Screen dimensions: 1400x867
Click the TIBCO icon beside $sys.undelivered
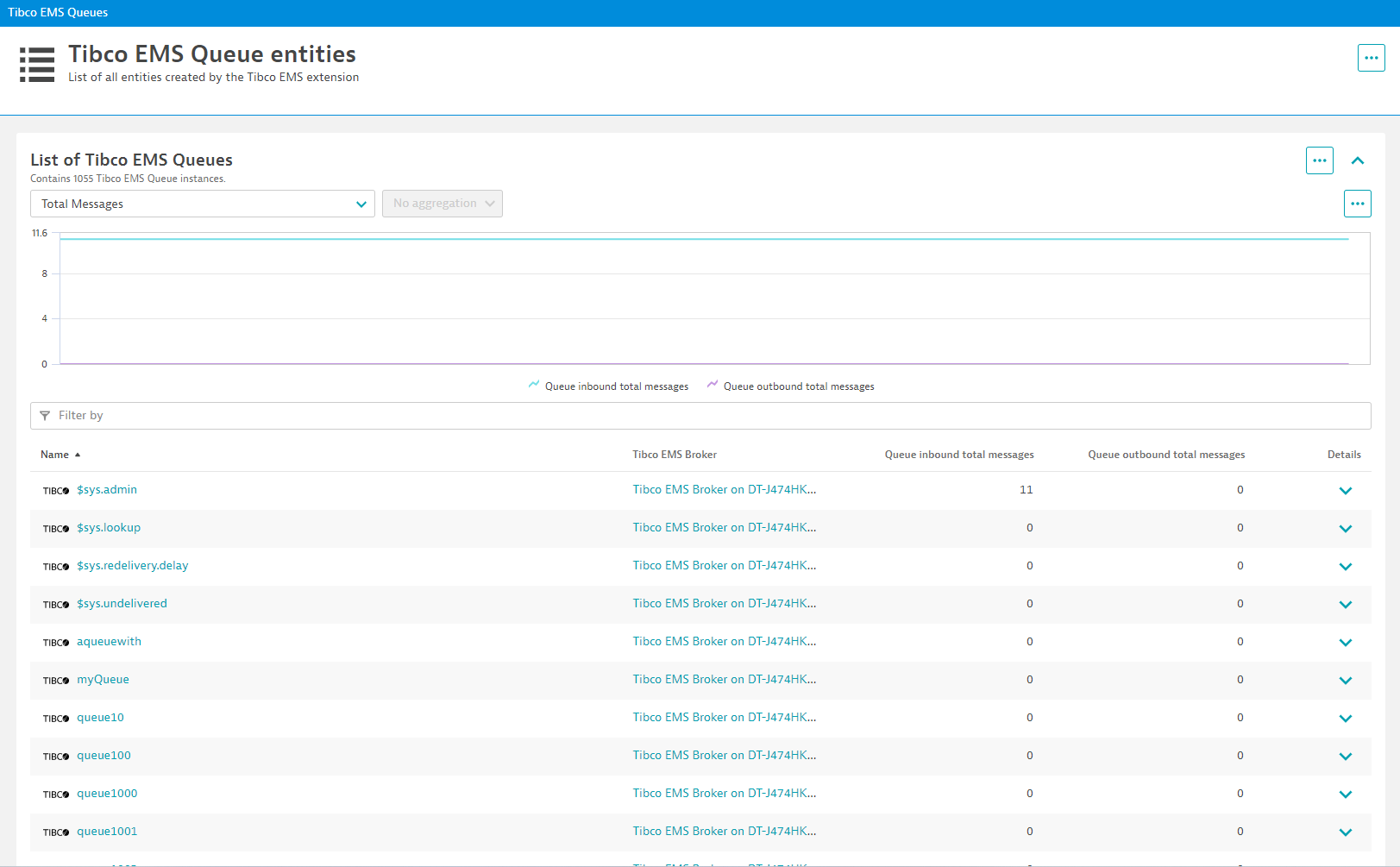[56, 605]
